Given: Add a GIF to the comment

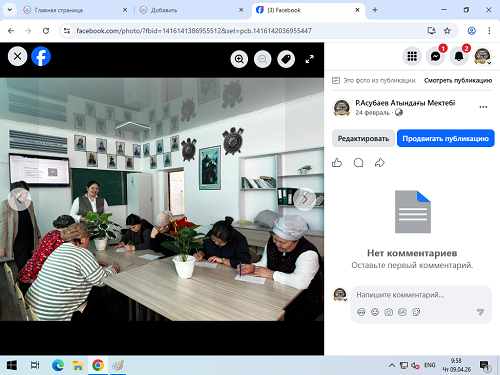Looking at the screenshot, I should coord(402,312).
